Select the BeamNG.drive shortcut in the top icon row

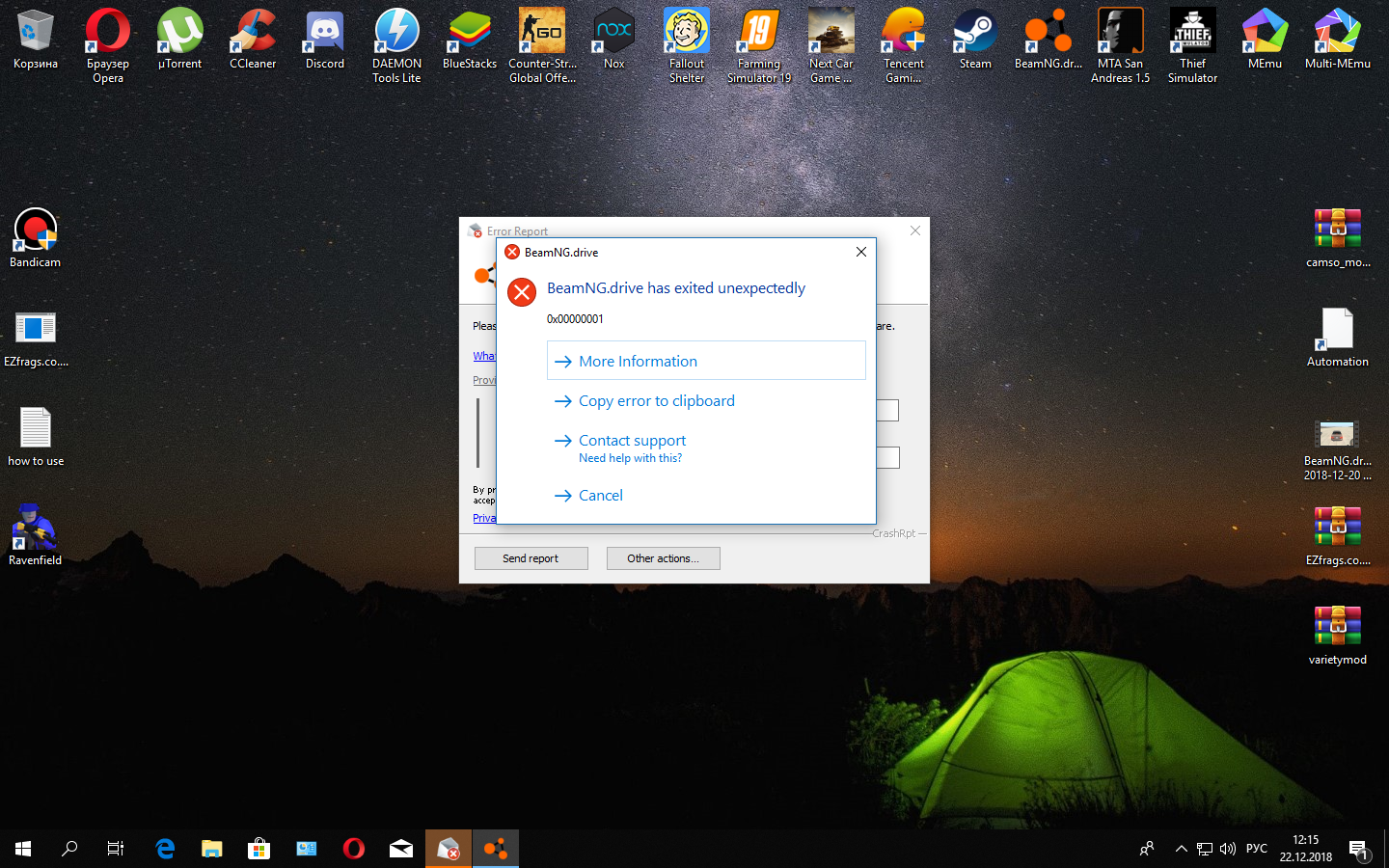coord(1049,41)
